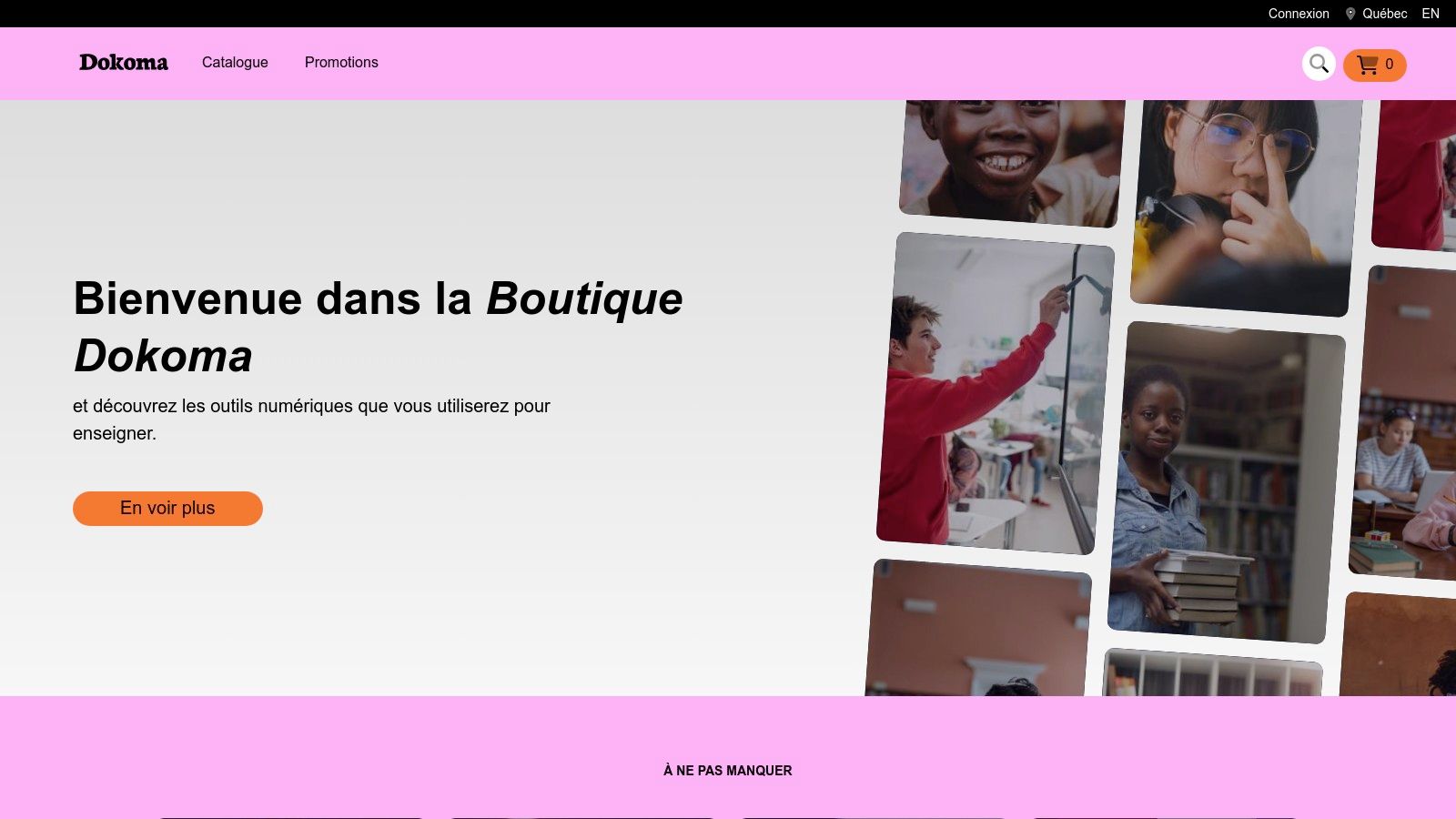Viewport: 1456px width, 819px height.
Task: Click the cart counter showing 0
Action: click(x=1390, y=65)
